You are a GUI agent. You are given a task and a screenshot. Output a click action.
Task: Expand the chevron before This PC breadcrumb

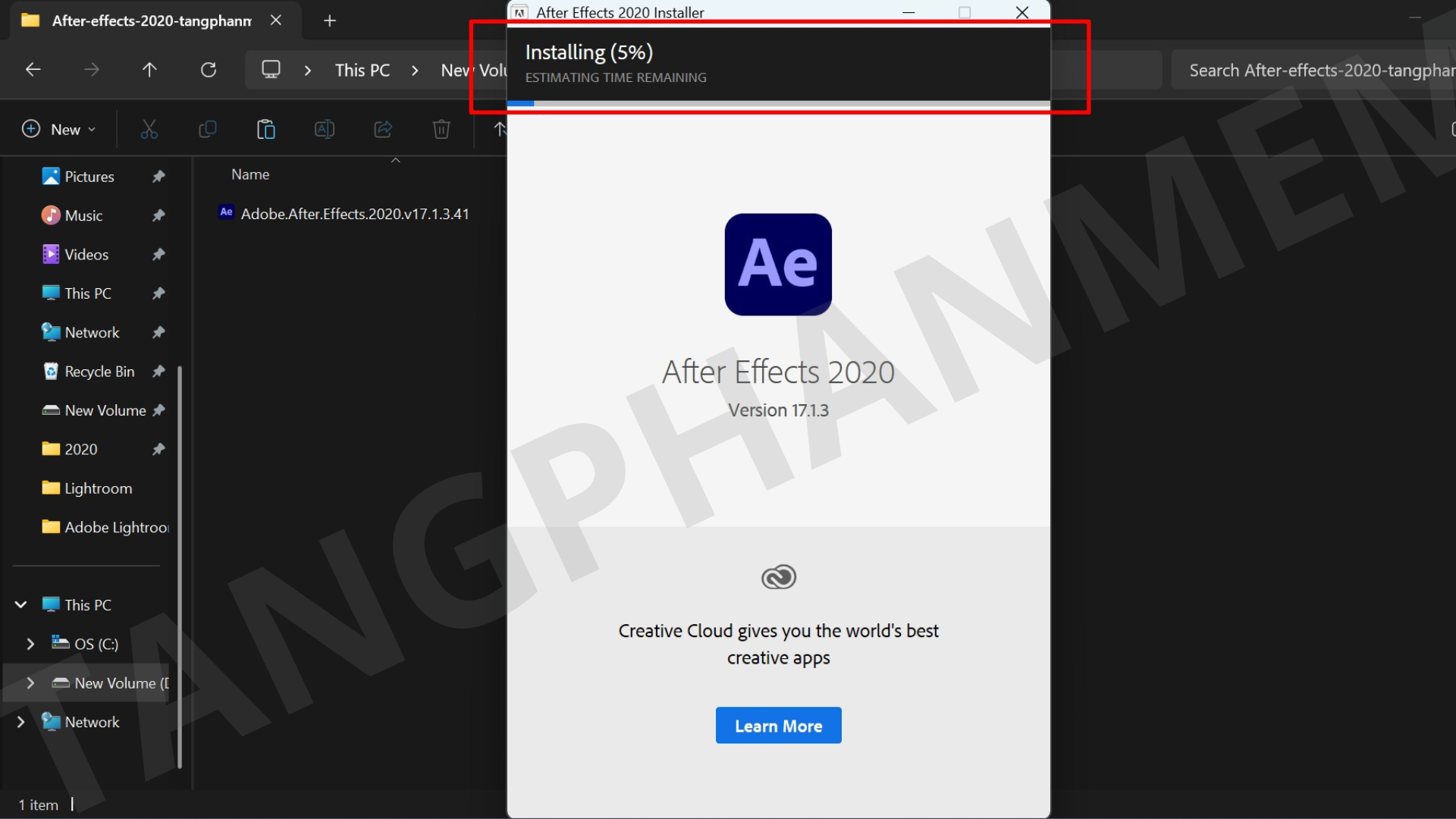coord(307,70)
